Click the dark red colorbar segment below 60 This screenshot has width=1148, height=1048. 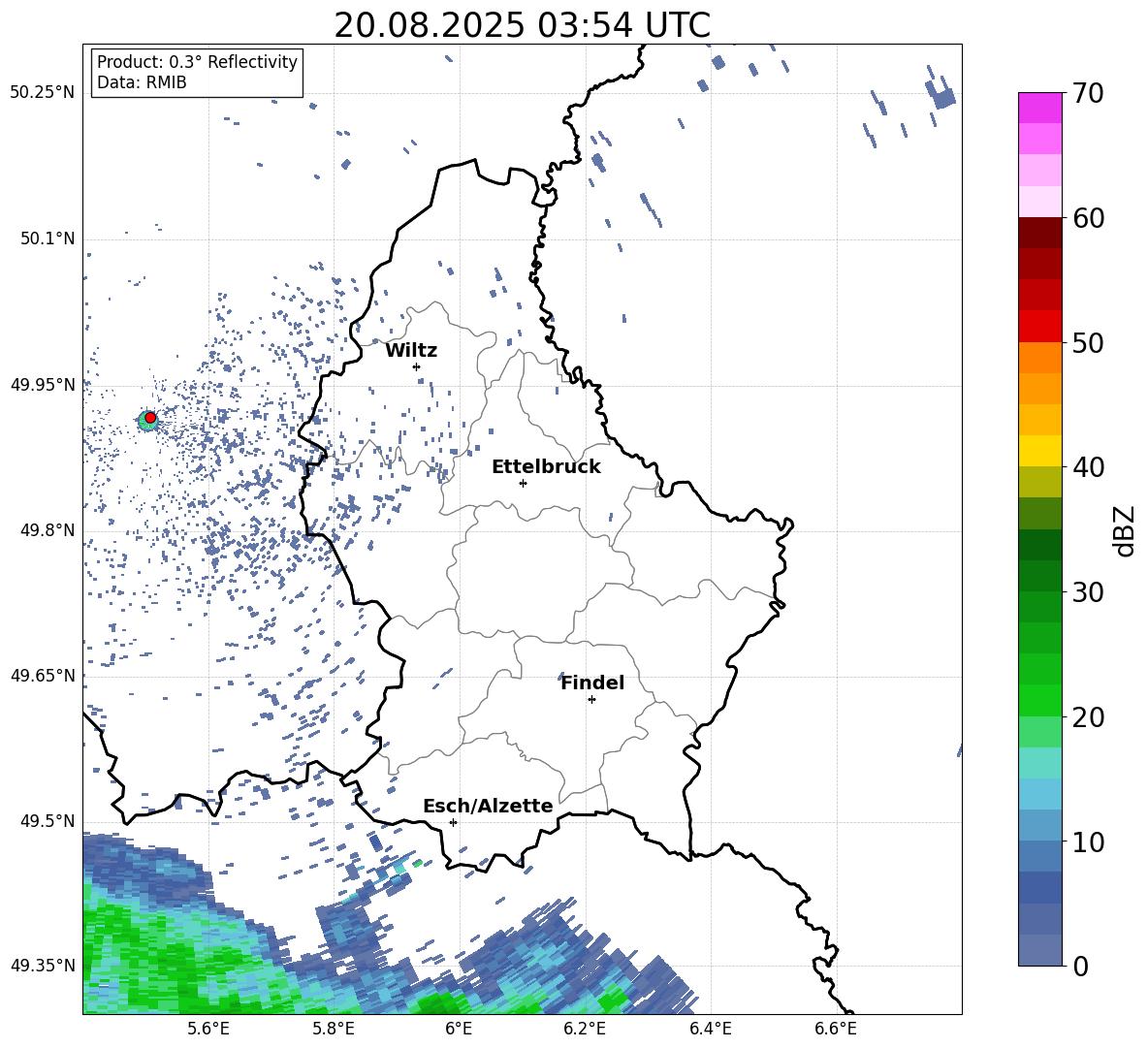pyautogui.click(x=1039, y=233)
